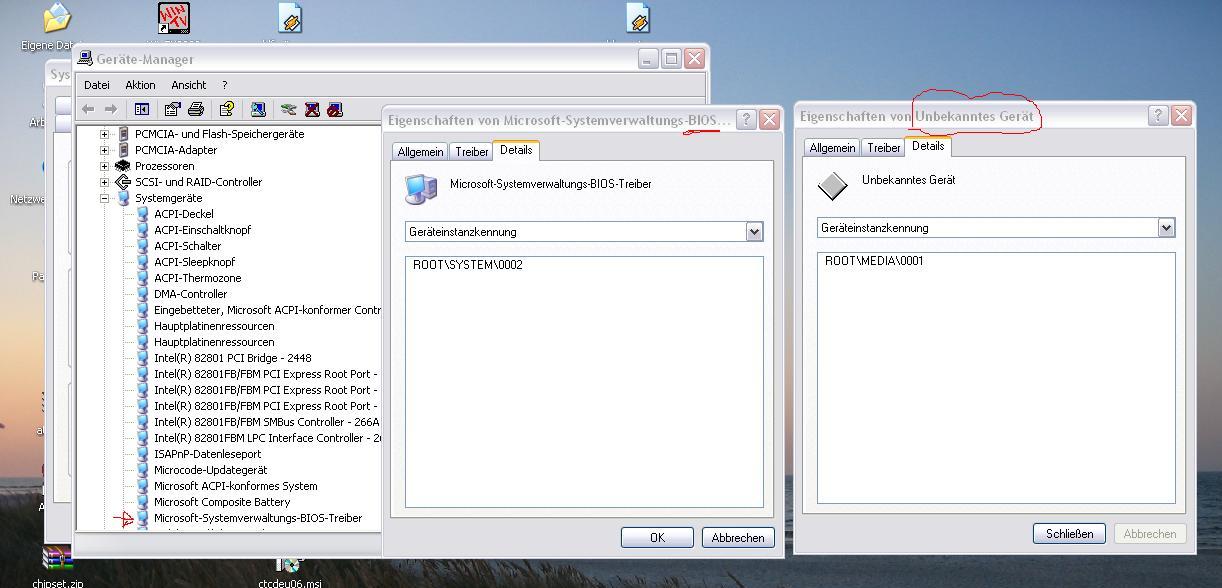1222x588 pixels.
Task: Click the BIOS-Treiber computer icon in properties dialog
Action: tap(421, 189)
